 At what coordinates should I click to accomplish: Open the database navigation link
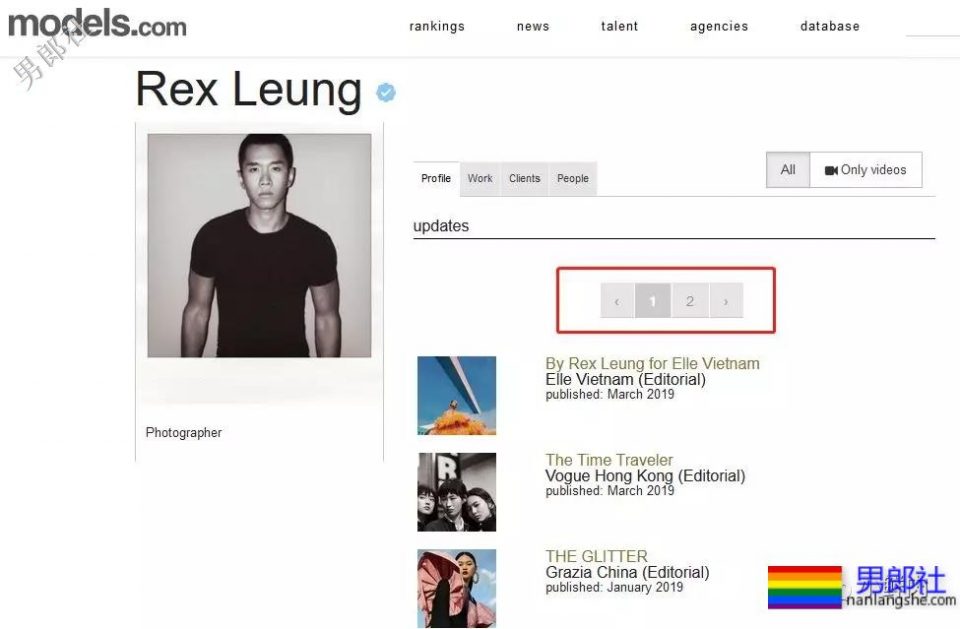click(830, 26)
